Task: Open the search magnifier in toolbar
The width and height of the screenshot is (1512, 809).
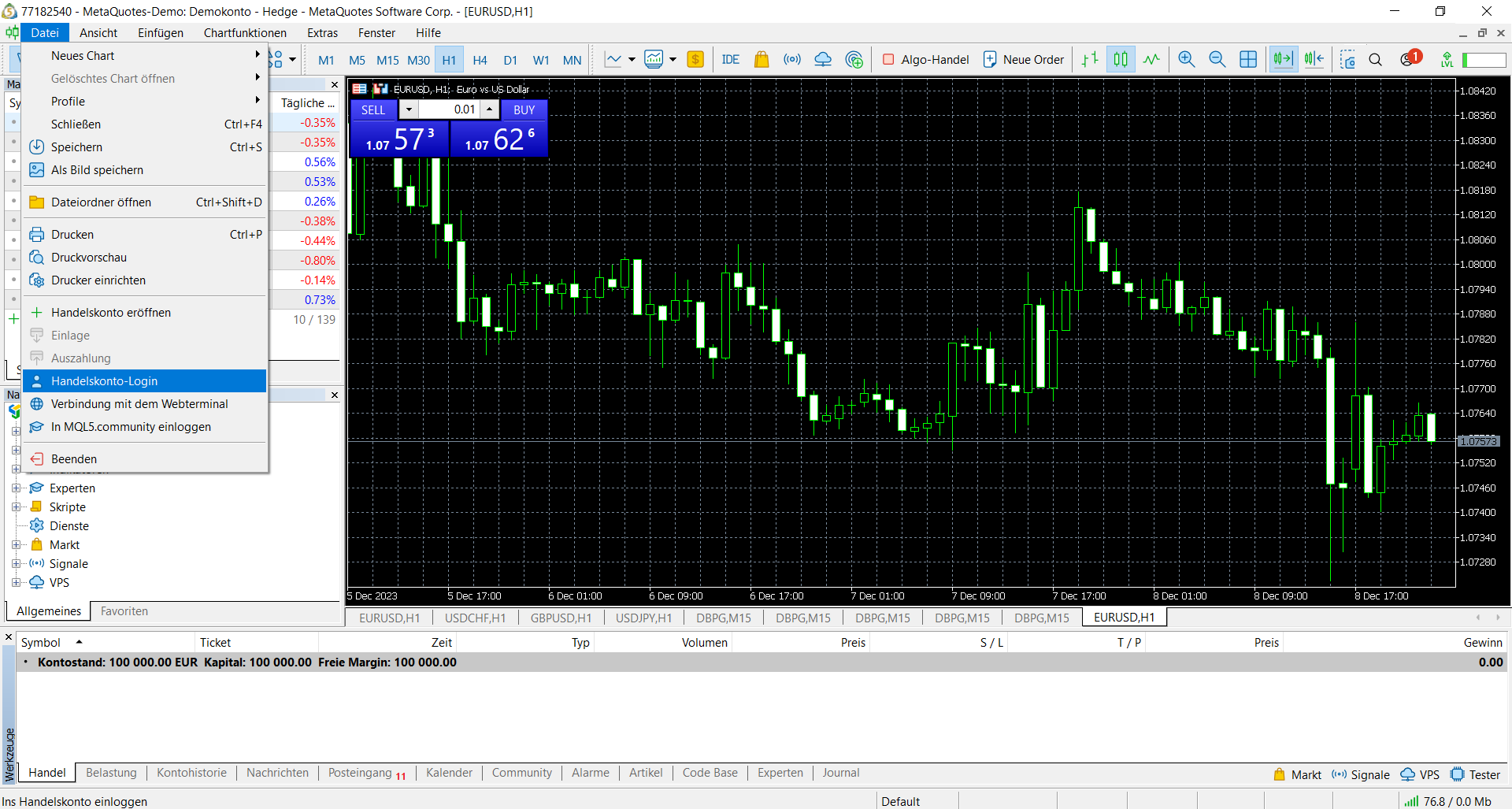Action: click(1376, 60)
